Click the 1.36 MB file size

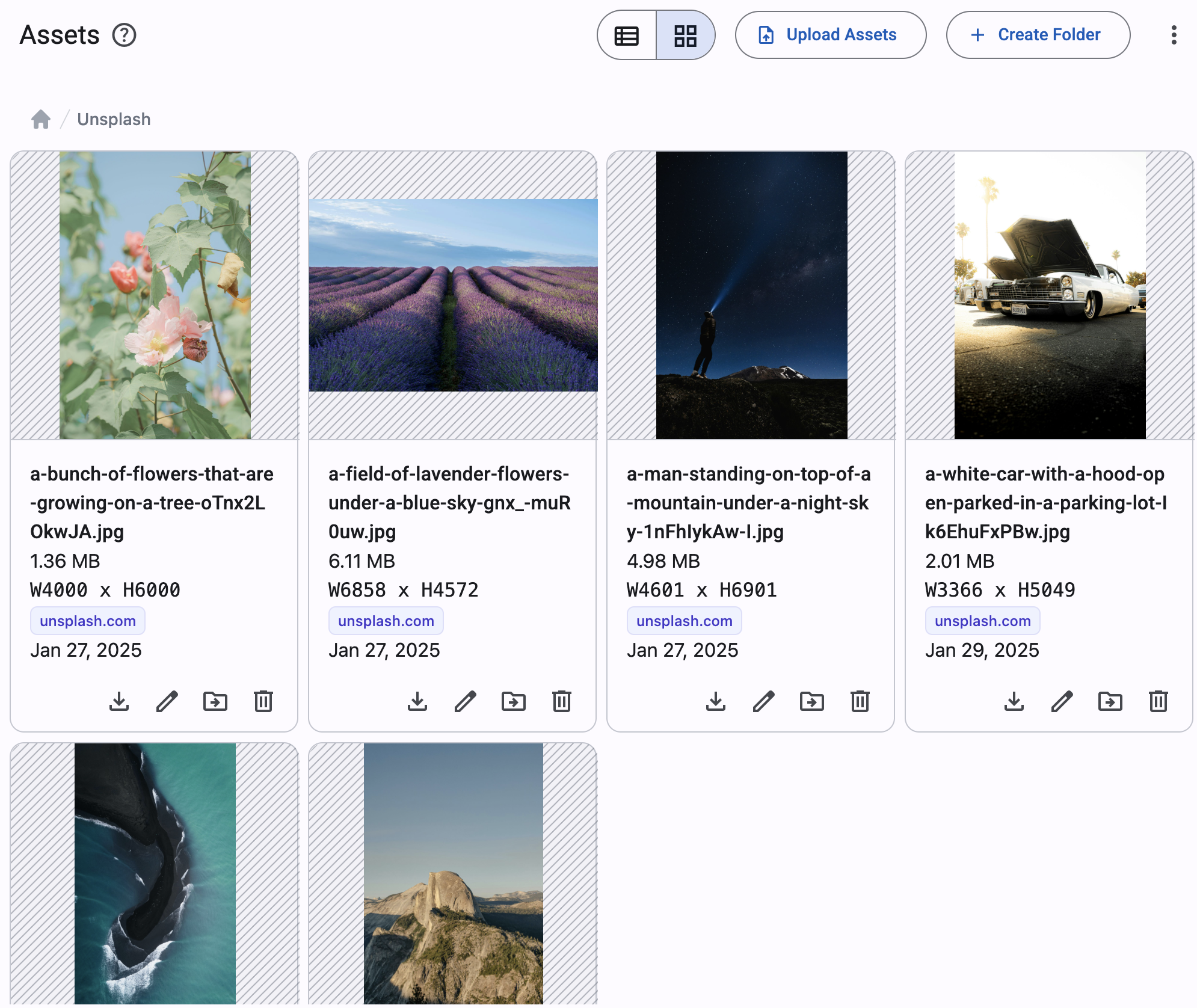click(65, 561)
